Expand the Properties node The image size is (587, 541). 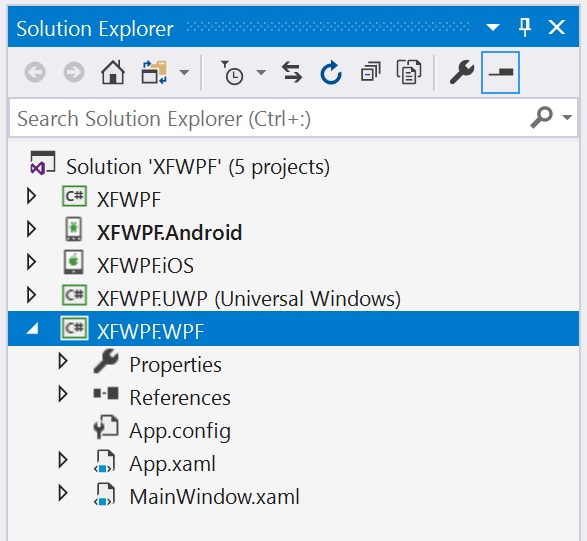coord(63,361)
